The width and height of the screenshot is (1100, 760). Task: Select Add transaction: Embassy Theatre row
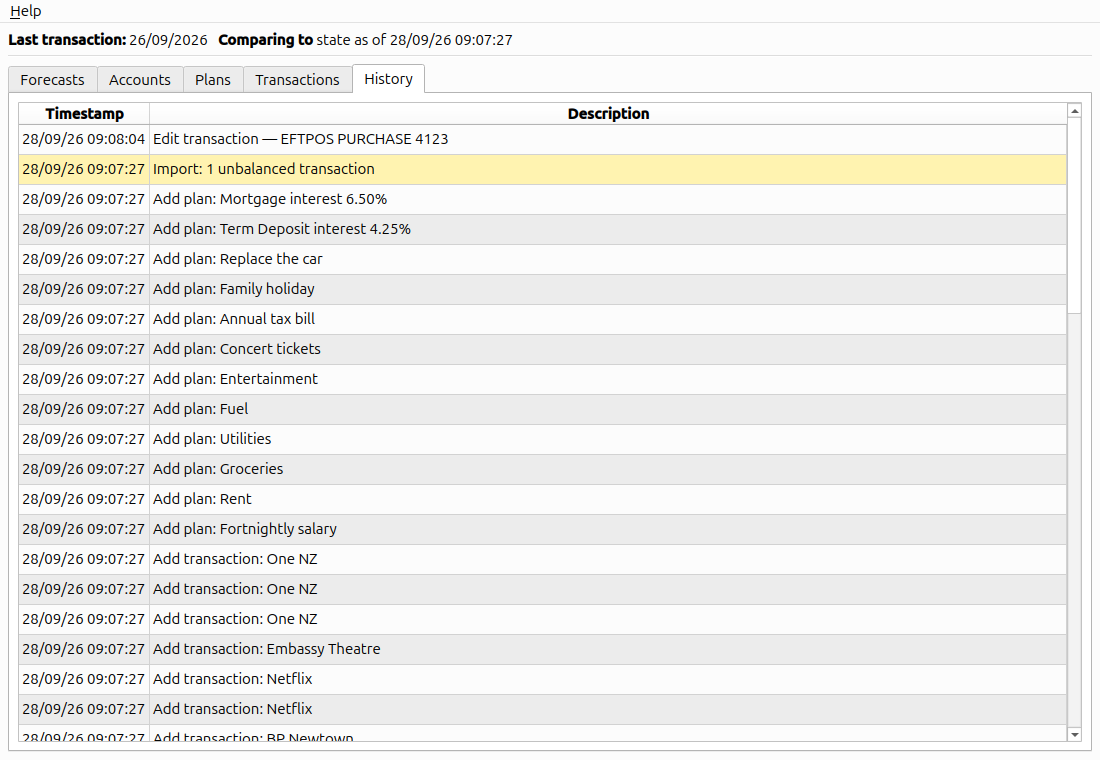pos(542,649)
